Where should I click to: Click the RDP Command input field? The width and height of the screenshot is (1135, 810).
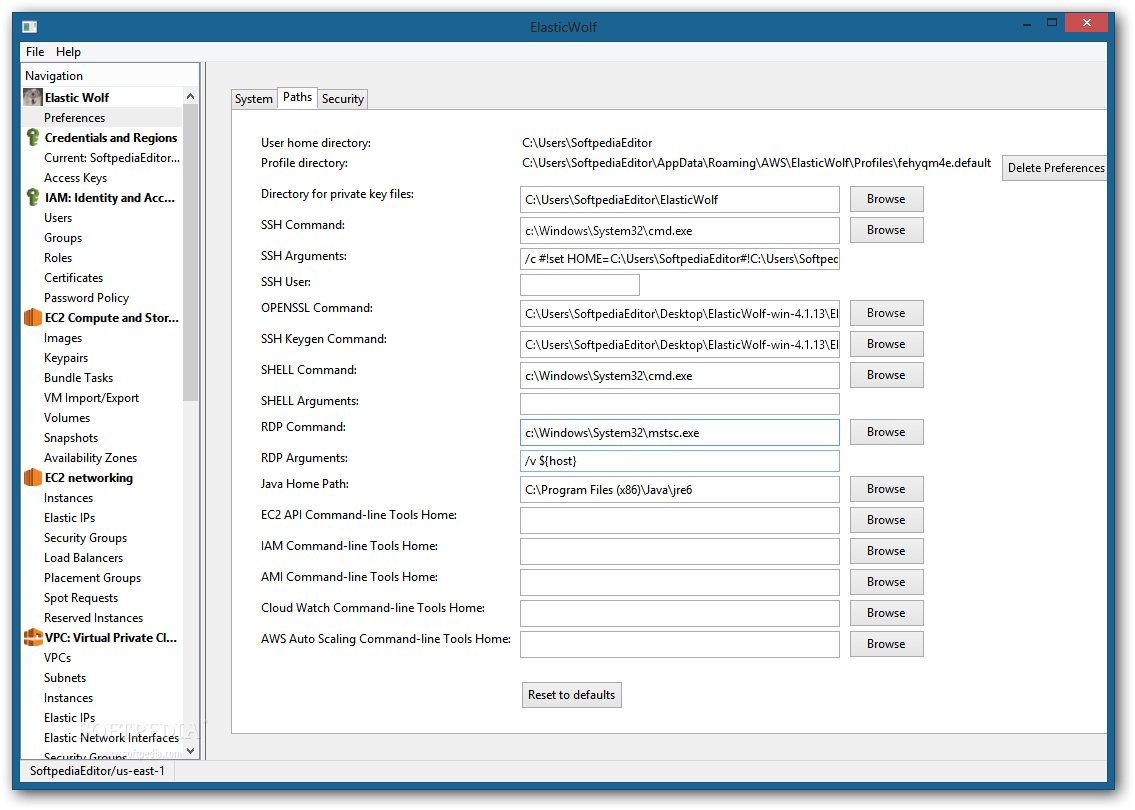(x=680, y=433)
